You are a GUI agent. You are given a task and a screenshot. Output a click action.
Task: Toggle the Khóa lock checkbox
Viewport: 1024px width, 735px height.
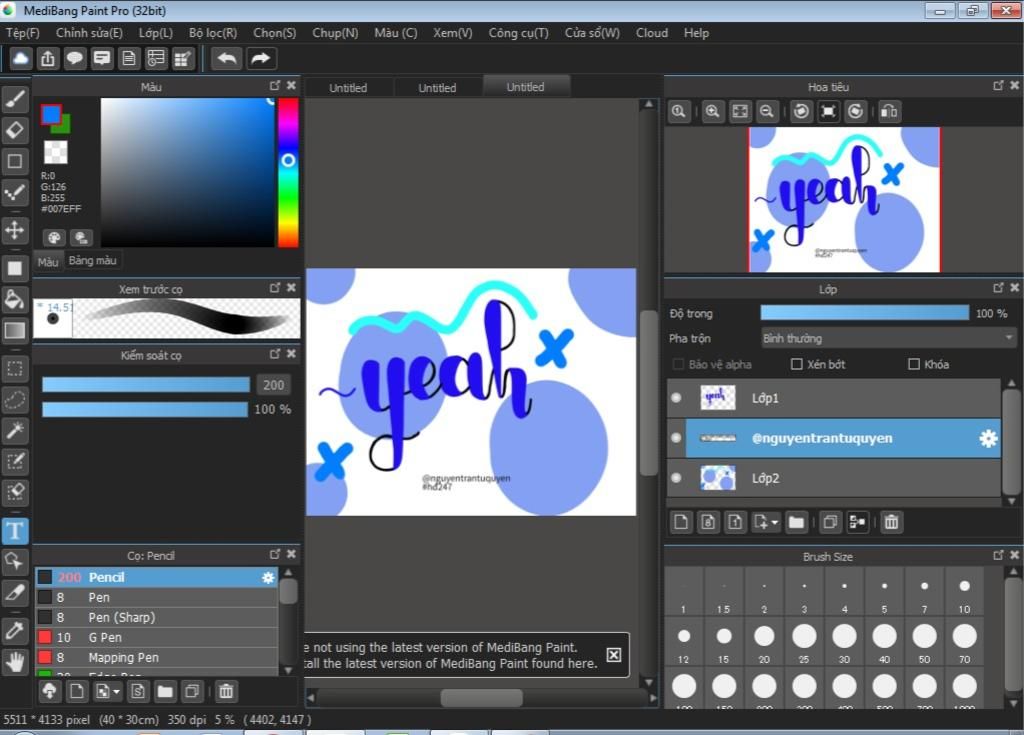point(914,365)
